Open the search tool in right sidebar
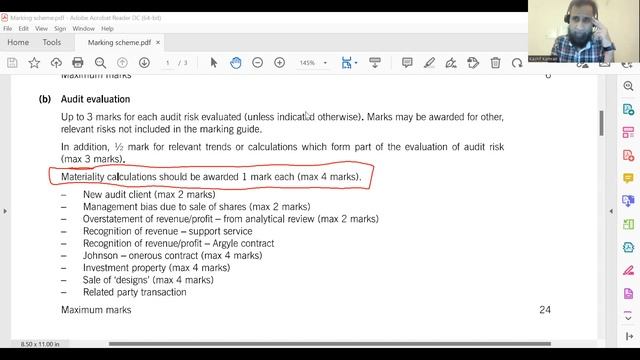This screenshot has height=360, width=640. (628, 86)
